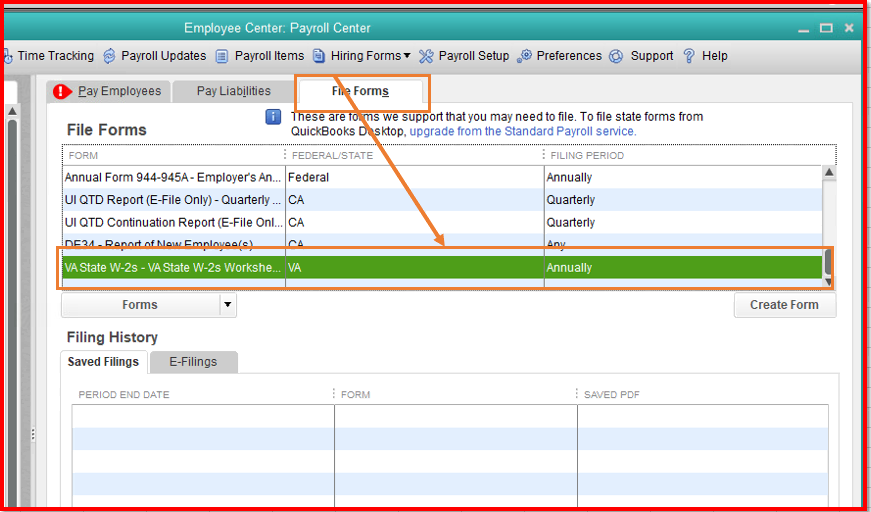Click the Preferences gear icon

point(524,56)
